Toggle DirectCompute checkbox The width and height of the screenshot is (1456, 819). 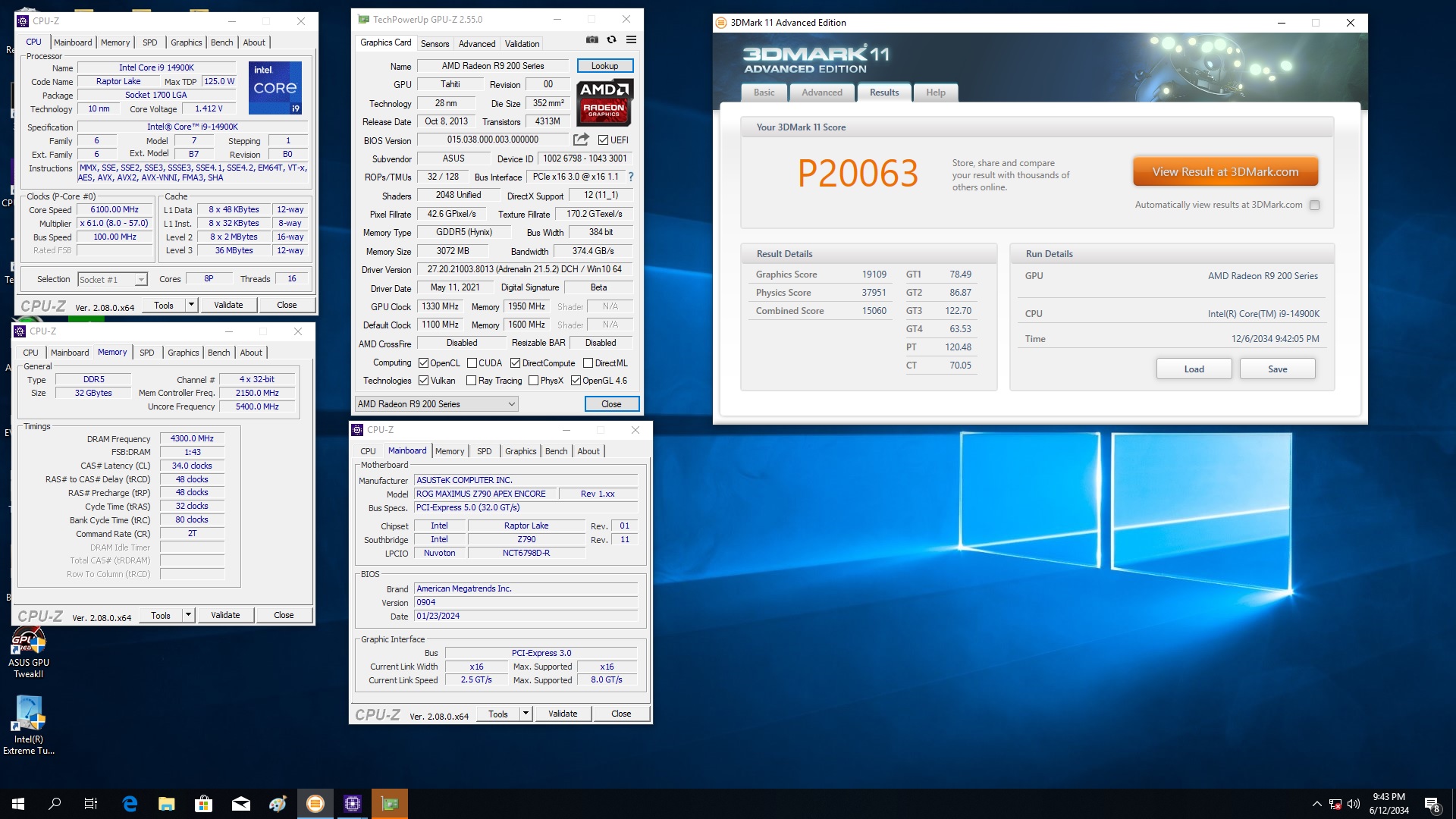point(516,363)
